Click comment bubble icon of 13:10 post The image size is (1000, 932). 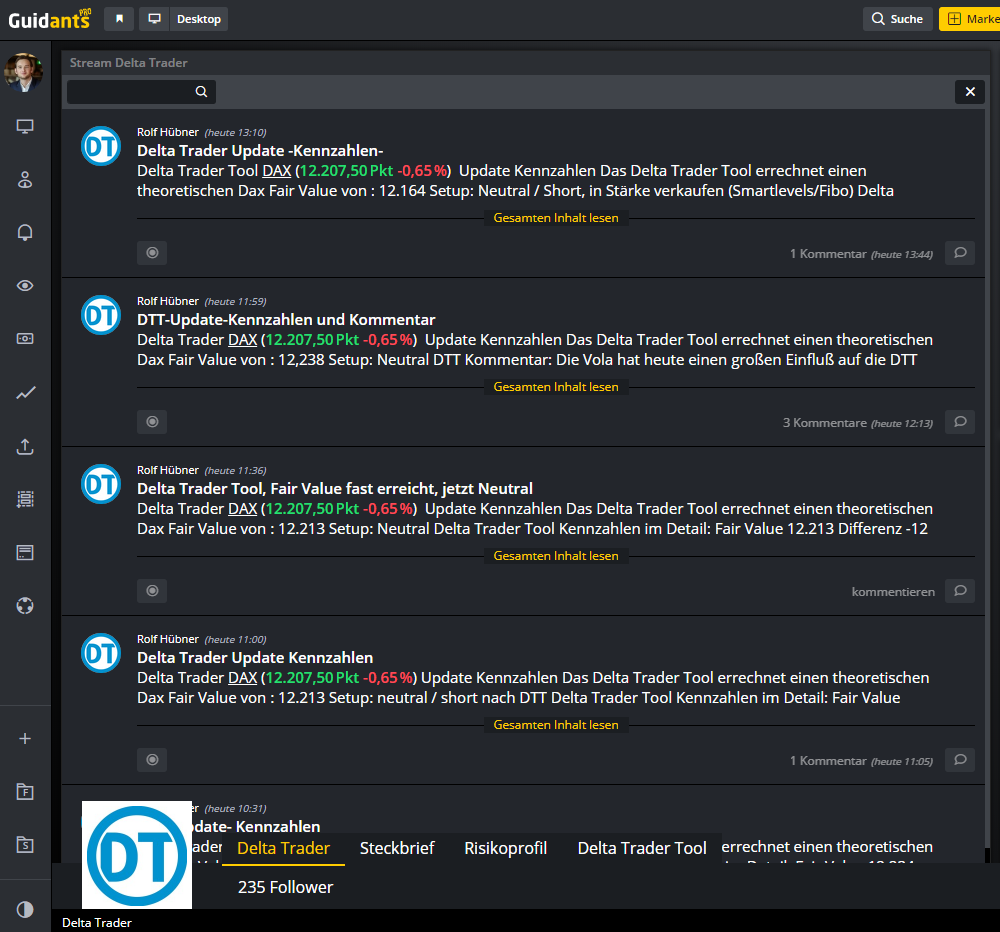[x=960, y=253]
